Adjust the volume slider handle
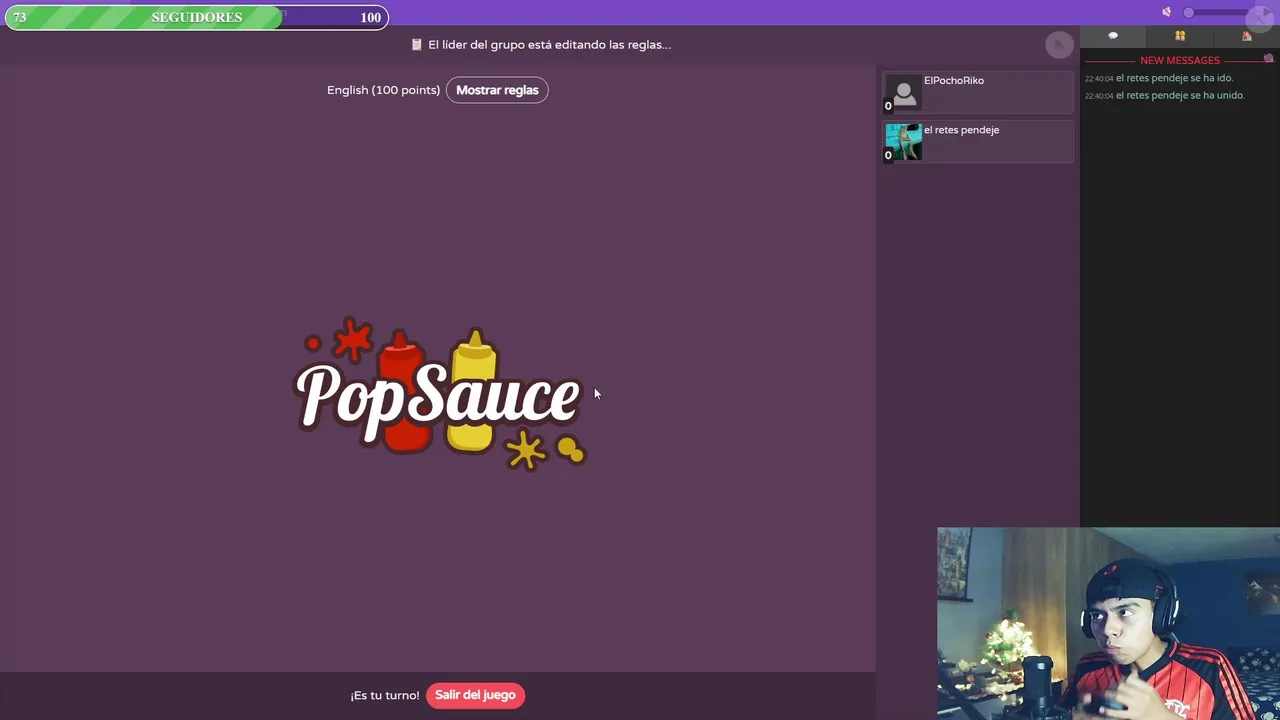The image size is (1280, 720). [x=1188, y=12]
